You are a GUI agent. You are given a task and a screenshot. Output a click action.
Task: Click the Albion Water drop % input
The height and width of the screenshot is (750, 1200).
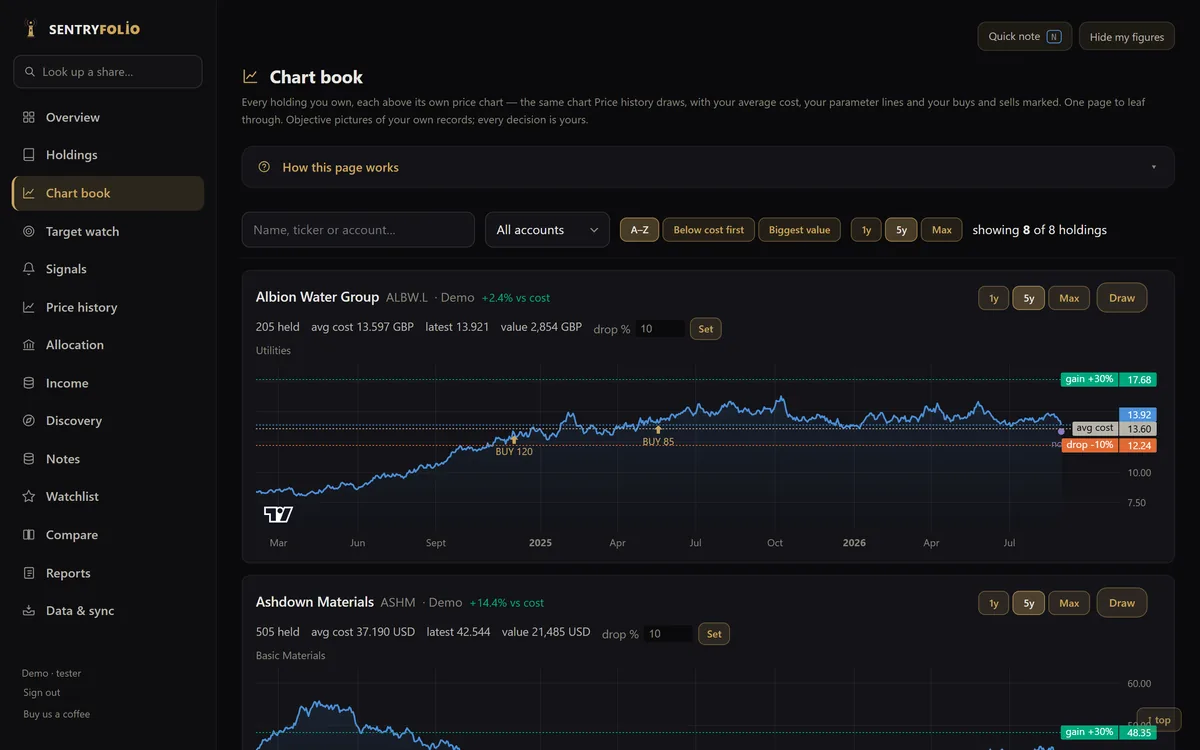pos(660,329)
